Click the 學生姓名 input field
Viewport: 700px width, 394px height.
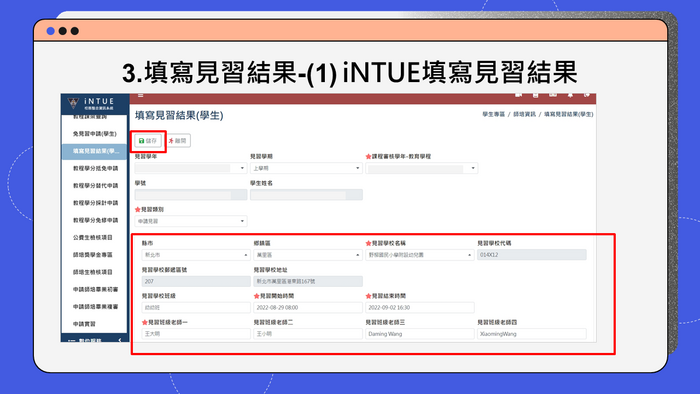point(306,195)
